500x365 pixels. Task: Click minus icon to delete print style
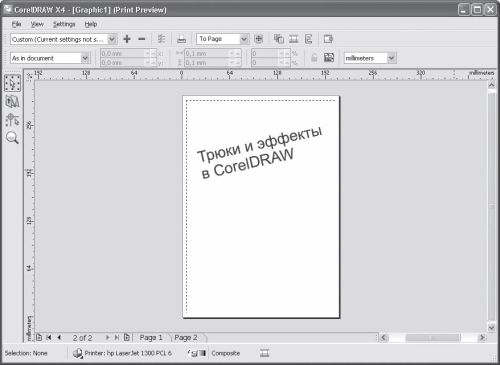(x=142, y=39)
